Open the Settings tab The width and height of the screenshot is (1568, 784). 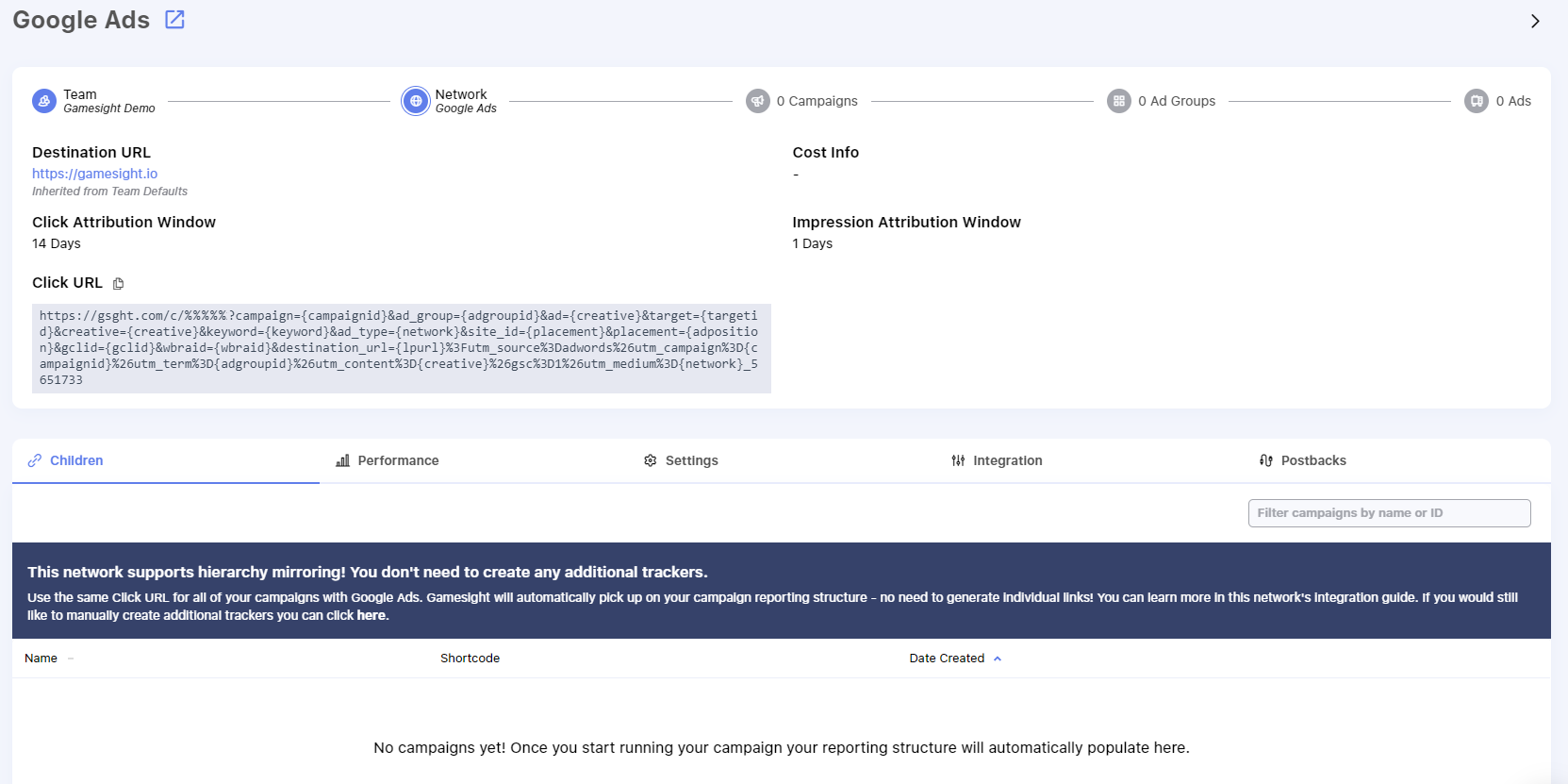781,460
